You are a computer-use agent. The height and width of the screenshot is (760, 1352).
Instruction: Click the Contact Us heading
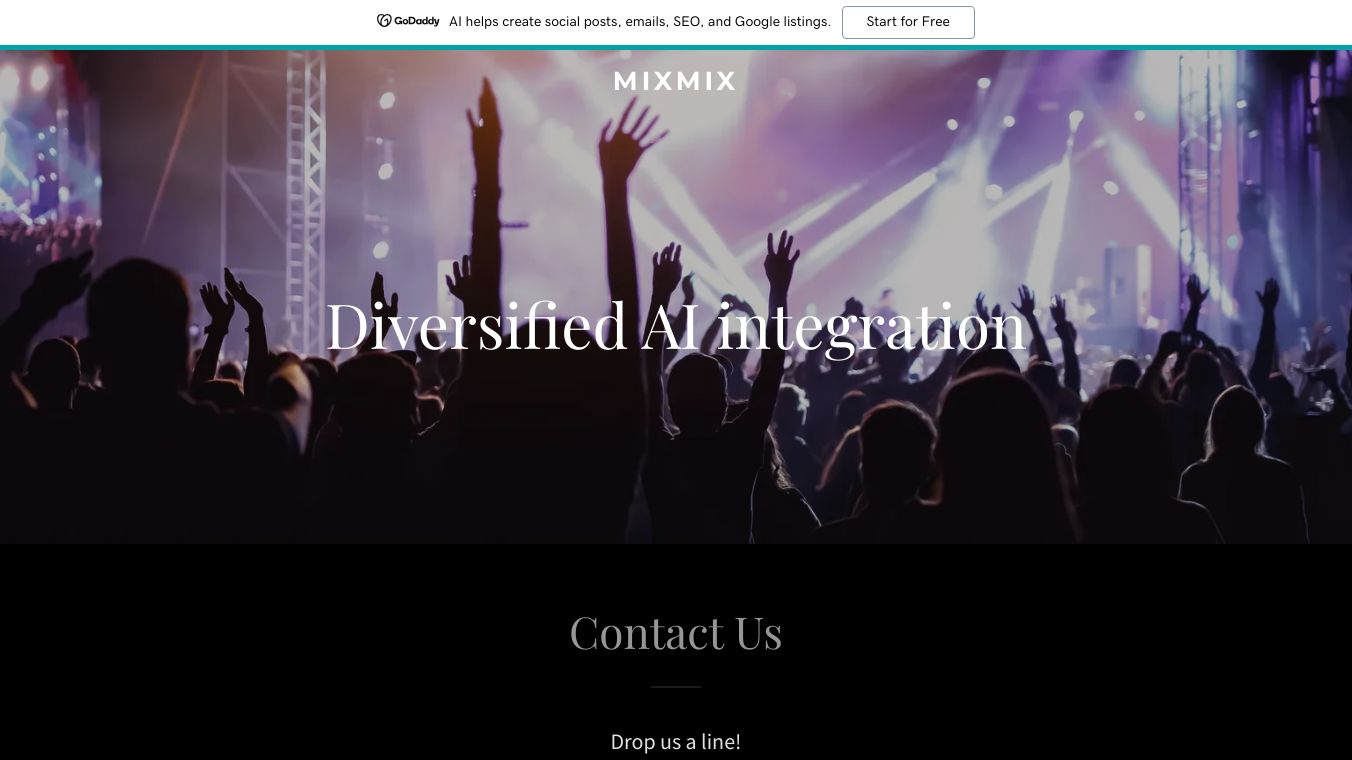click(x=676, y=632)
